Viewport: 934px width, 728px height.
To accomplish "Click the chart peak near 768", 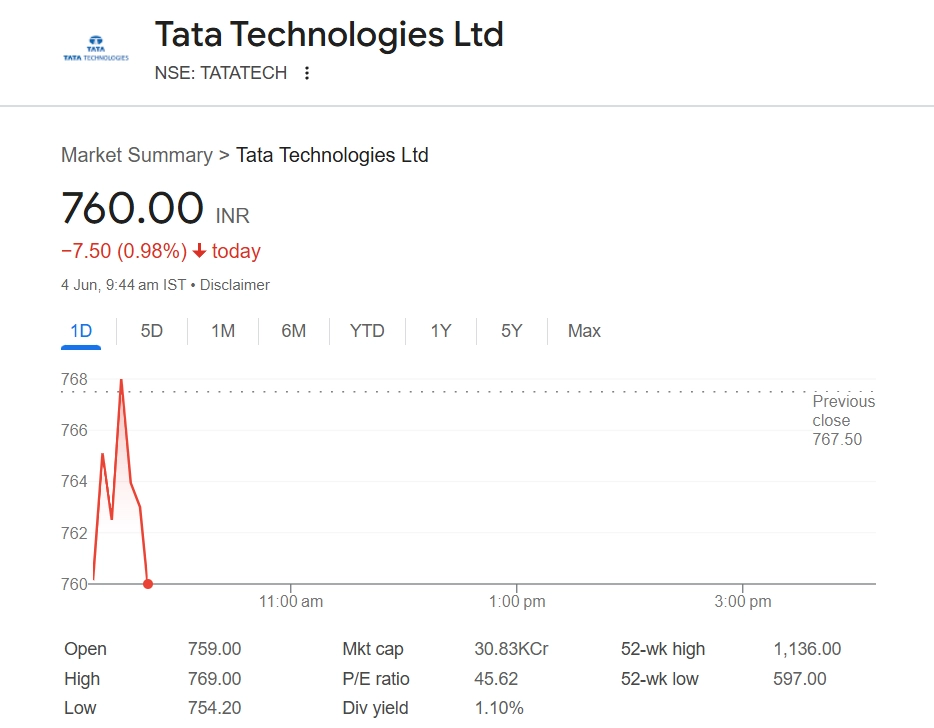I will click(x=121, y=381).
